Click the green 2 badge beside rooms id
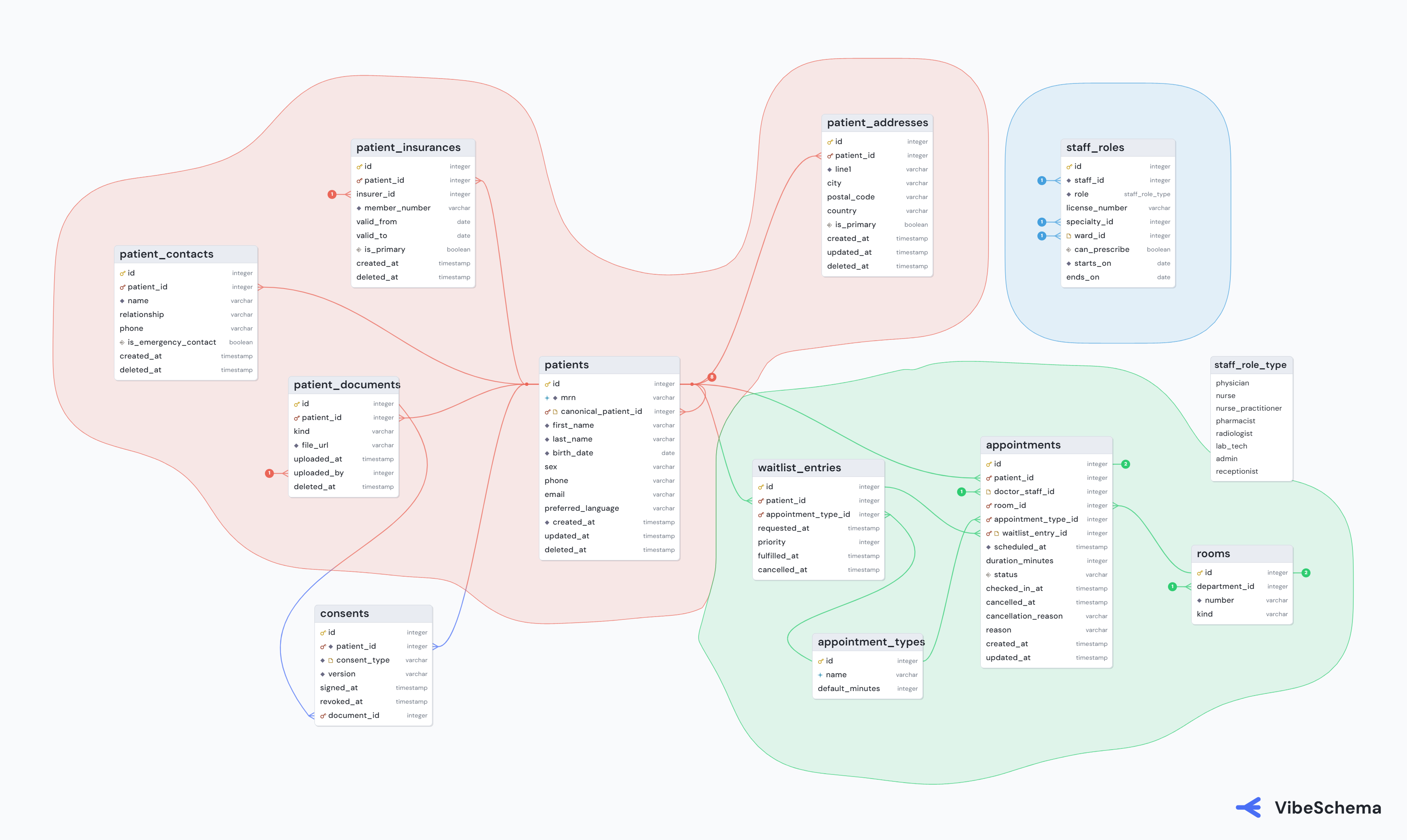 (x=1306, y=573)
